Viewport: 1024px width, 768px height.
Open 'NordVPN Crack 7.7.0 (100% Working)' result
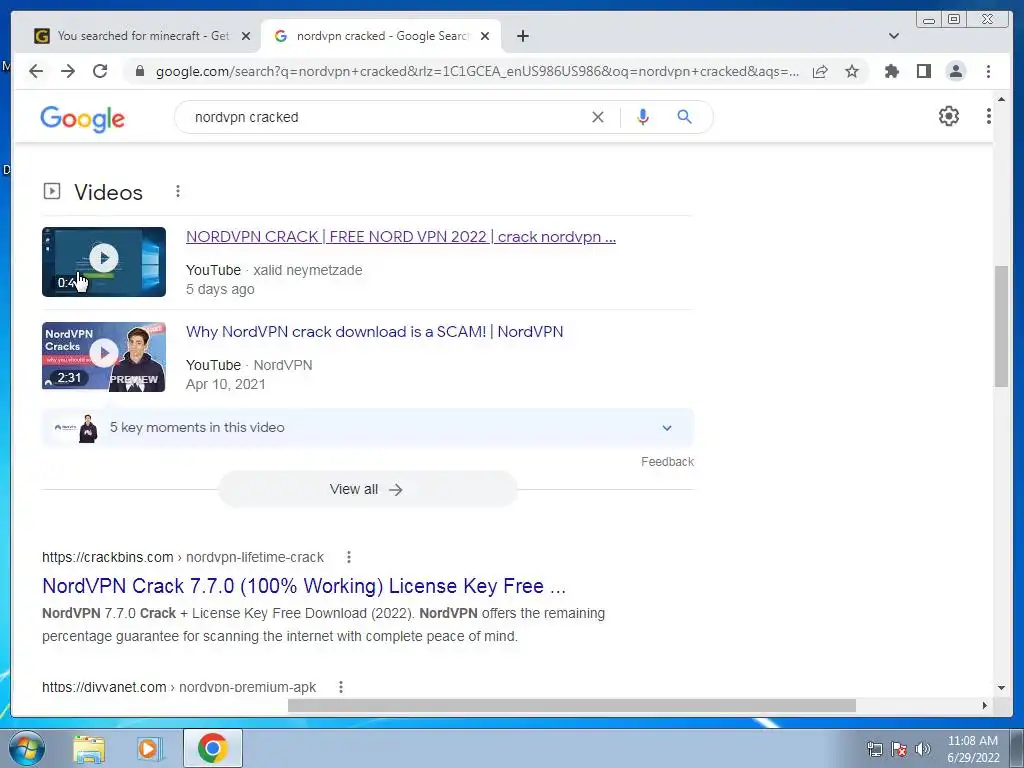pos(304,586)
